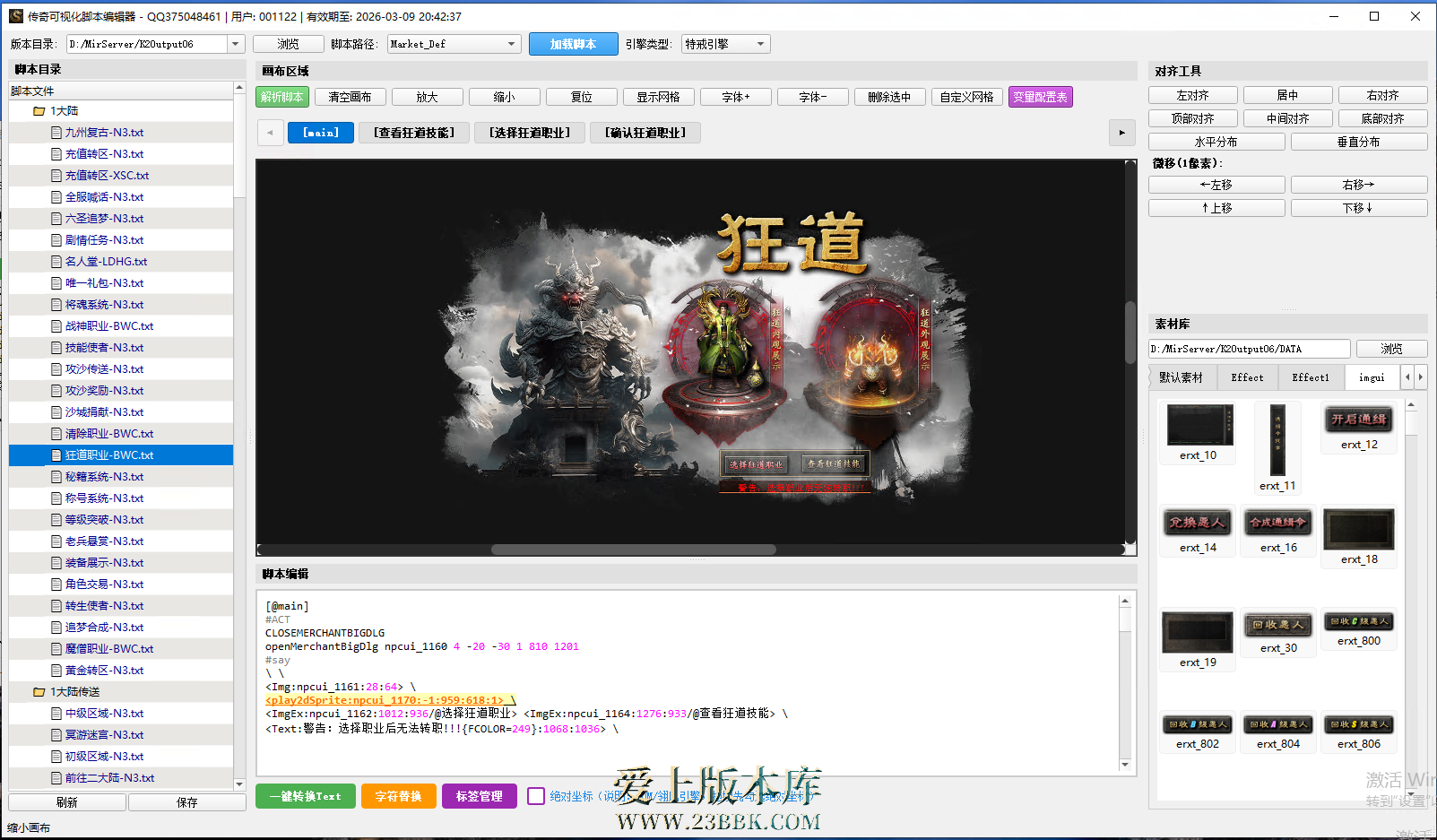Switch to the Effect material tab
1437x840 pixels.
1246,377
